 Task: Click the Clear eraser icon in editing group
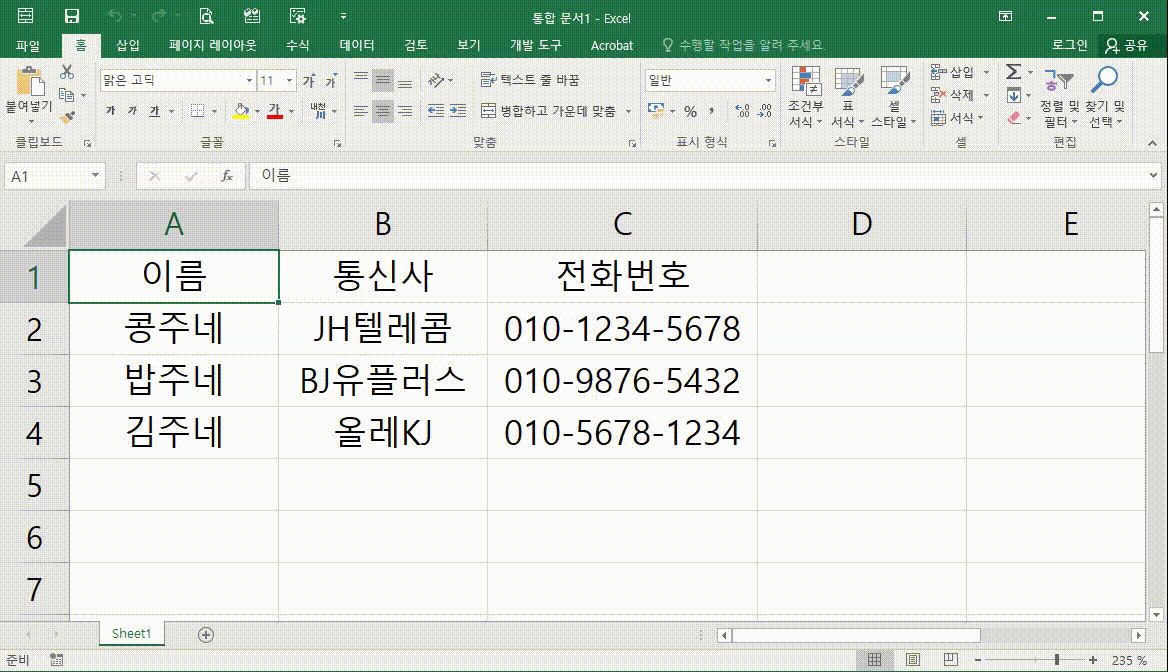[x=1014, y=118]
